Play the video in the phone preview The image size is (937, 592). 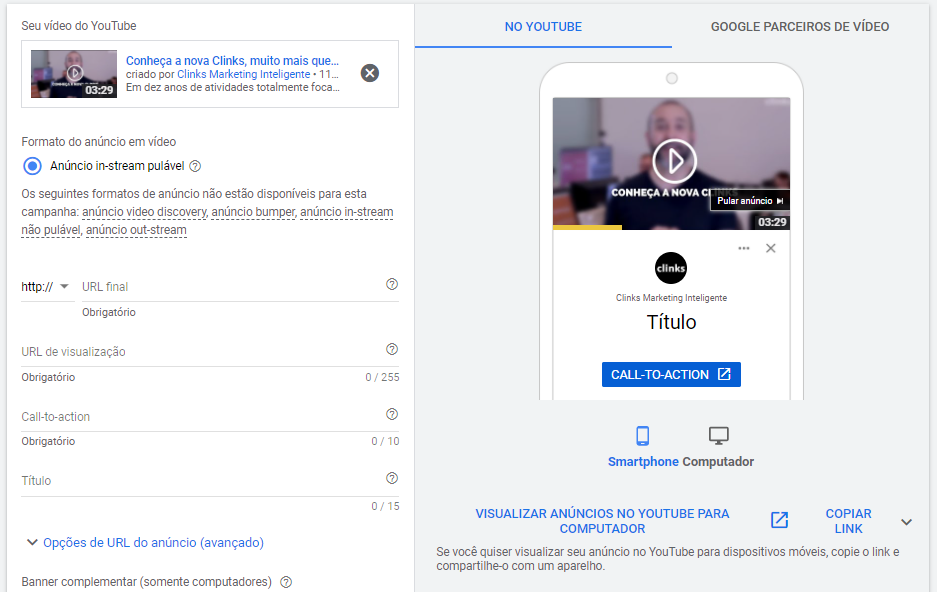(674, 161)
